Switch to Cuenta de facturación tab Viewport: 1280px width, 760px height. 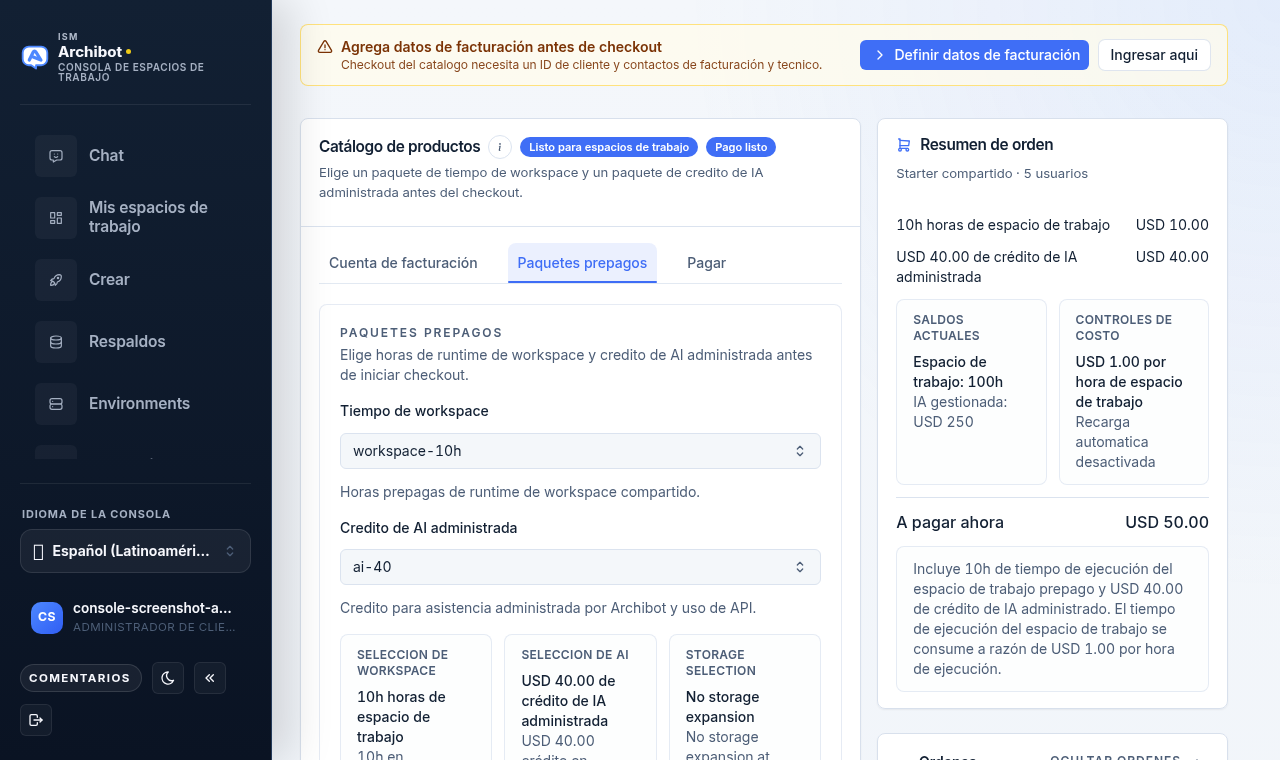pyautogui.click(x=403, y=263)
